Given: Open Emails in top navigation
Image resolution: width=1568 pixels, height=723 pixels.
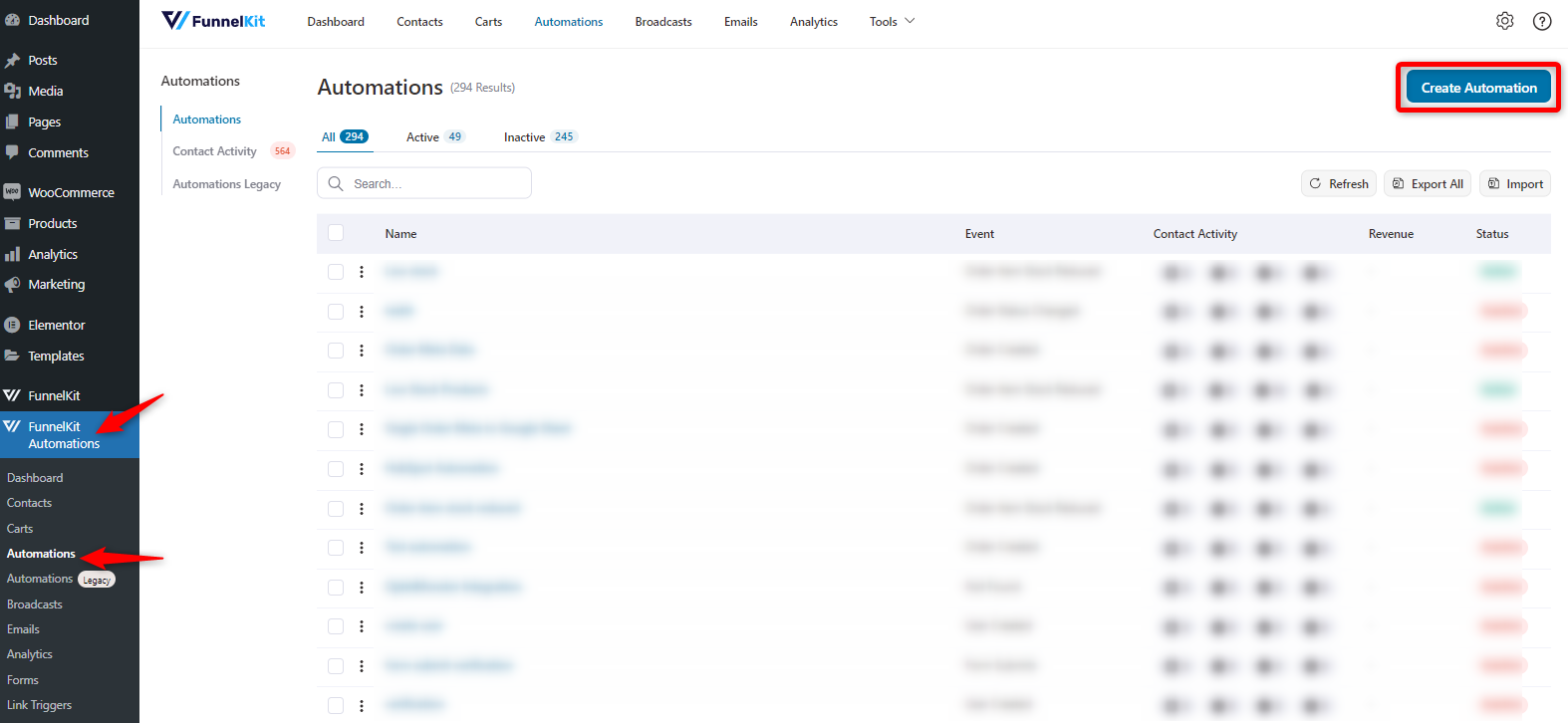Looking at the screenshot, I should coord(741,21).
